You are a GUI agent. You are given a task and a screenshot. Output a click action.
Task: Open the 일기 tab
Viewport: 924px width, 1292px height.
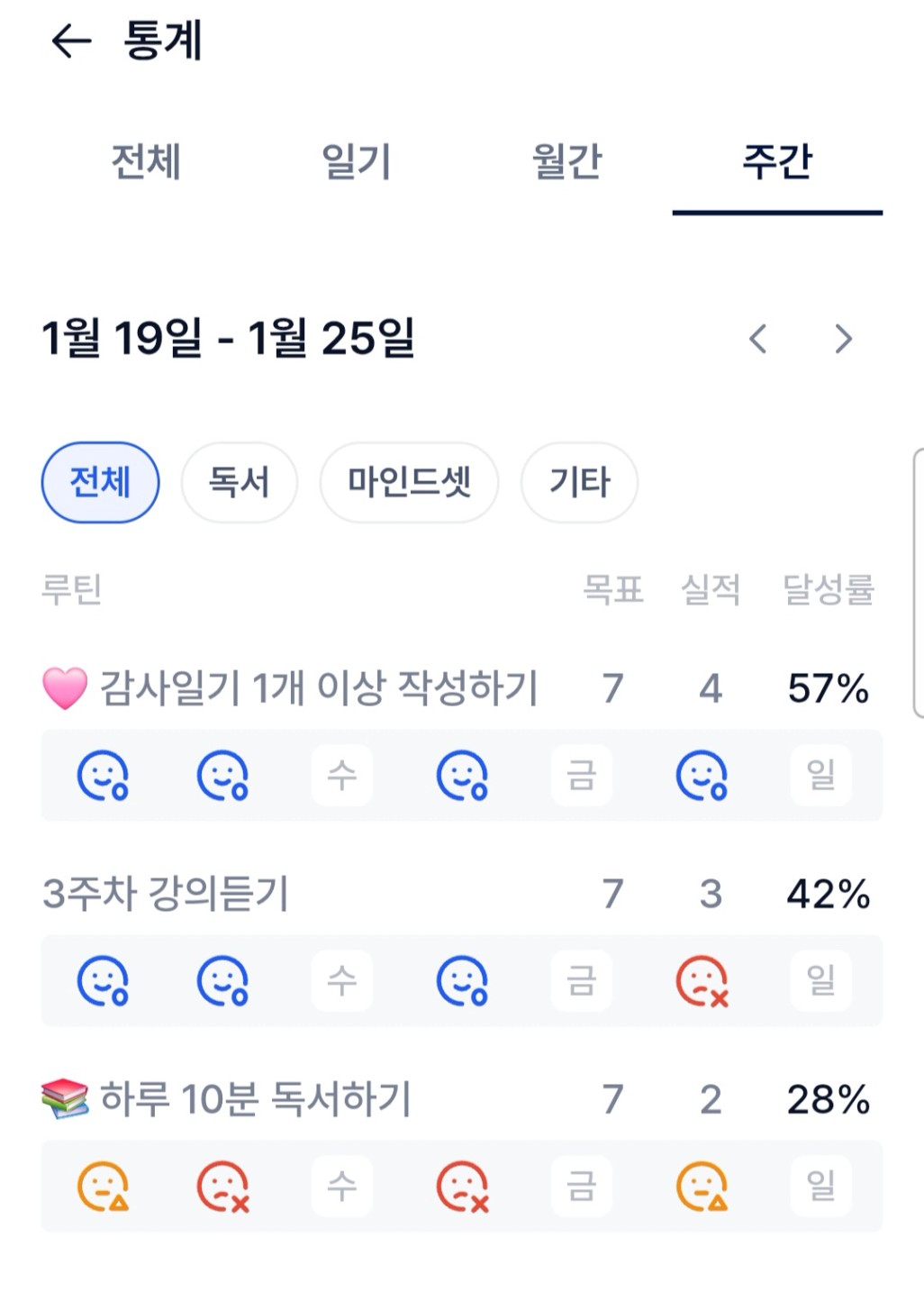356,162
